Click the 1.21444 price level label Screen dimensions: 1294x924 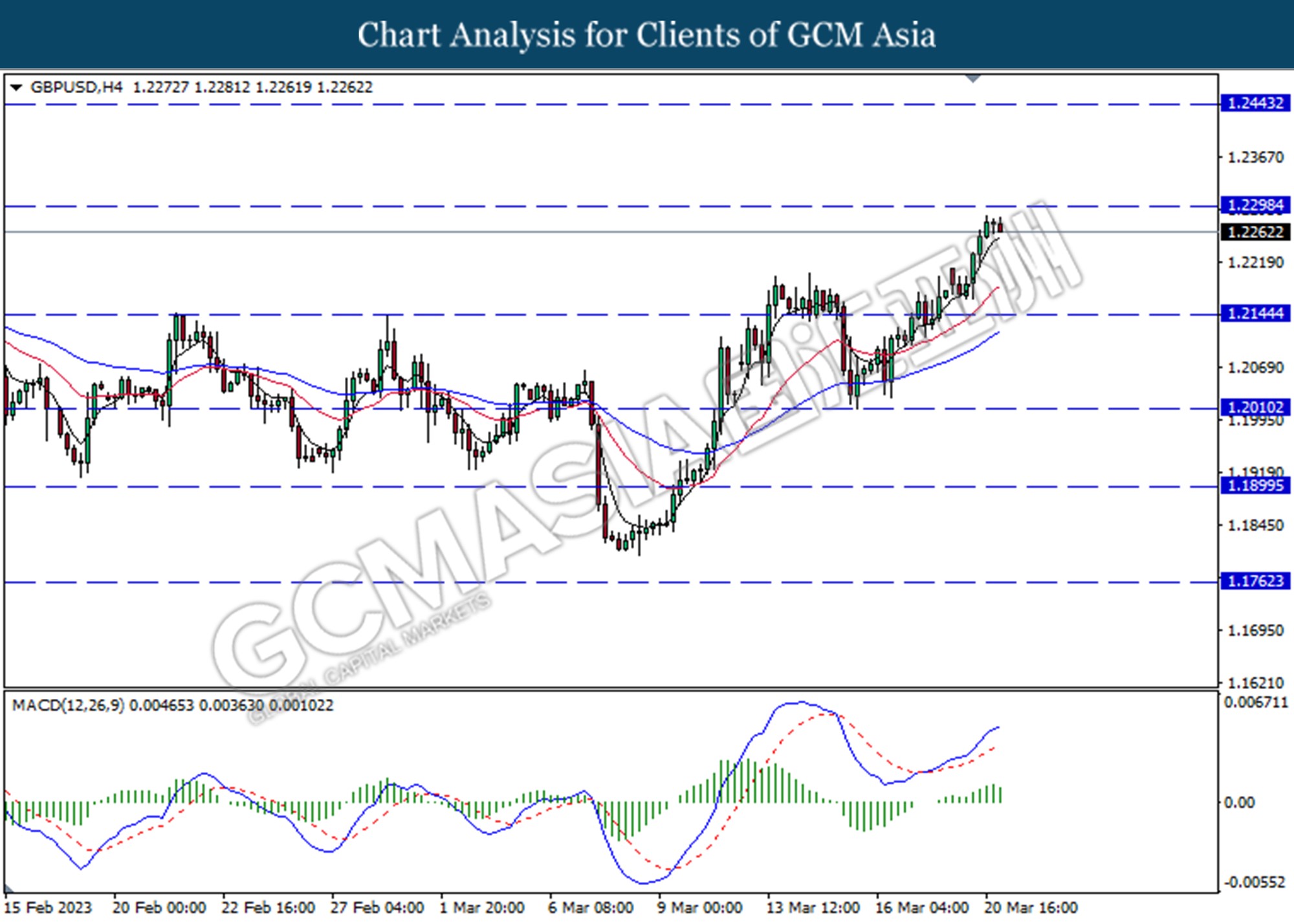point(1255,314)
